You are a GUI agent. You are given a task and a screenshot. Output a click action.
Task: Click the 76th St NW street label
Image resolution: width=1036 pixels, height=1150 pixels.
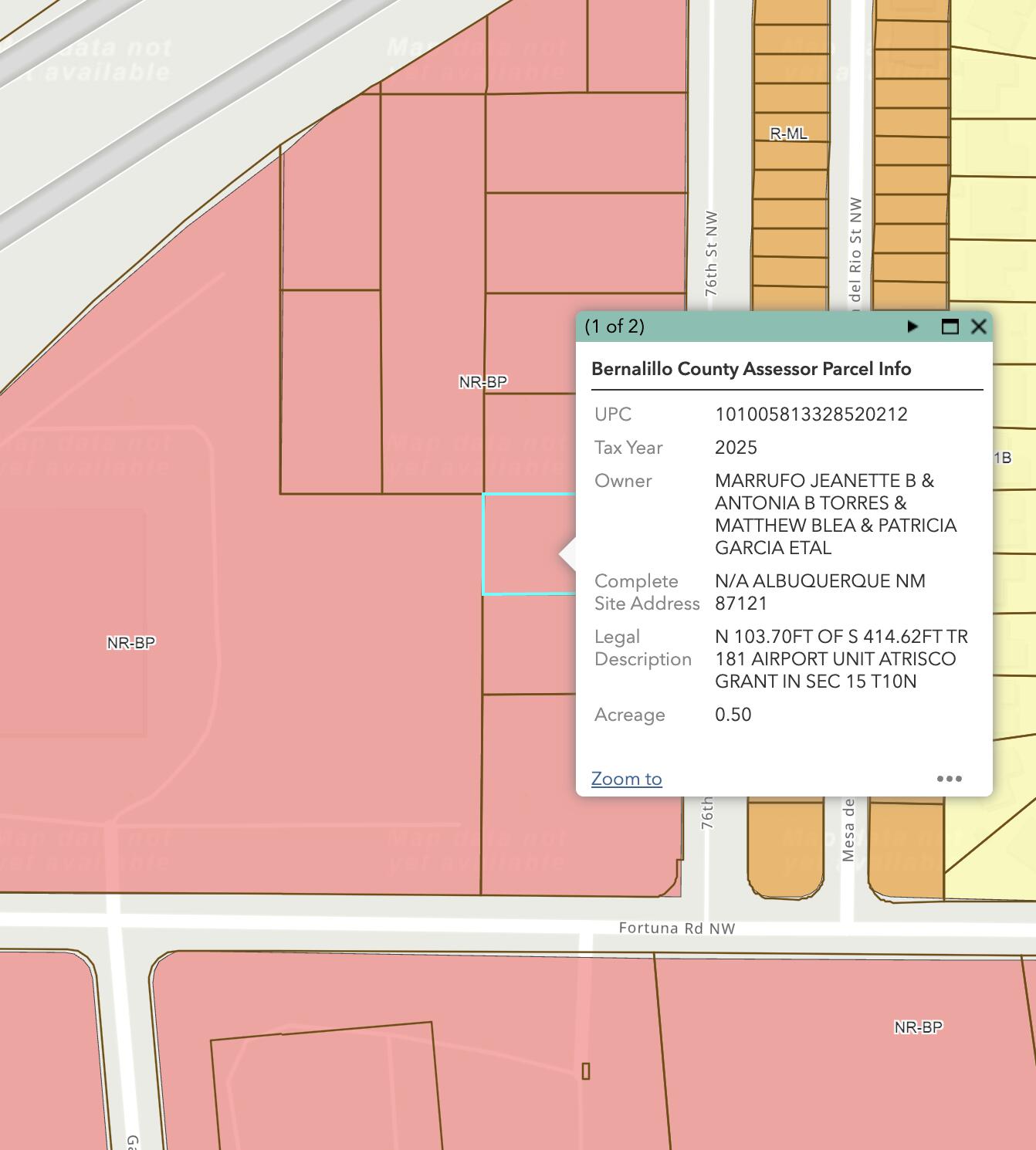click(711, 253)
